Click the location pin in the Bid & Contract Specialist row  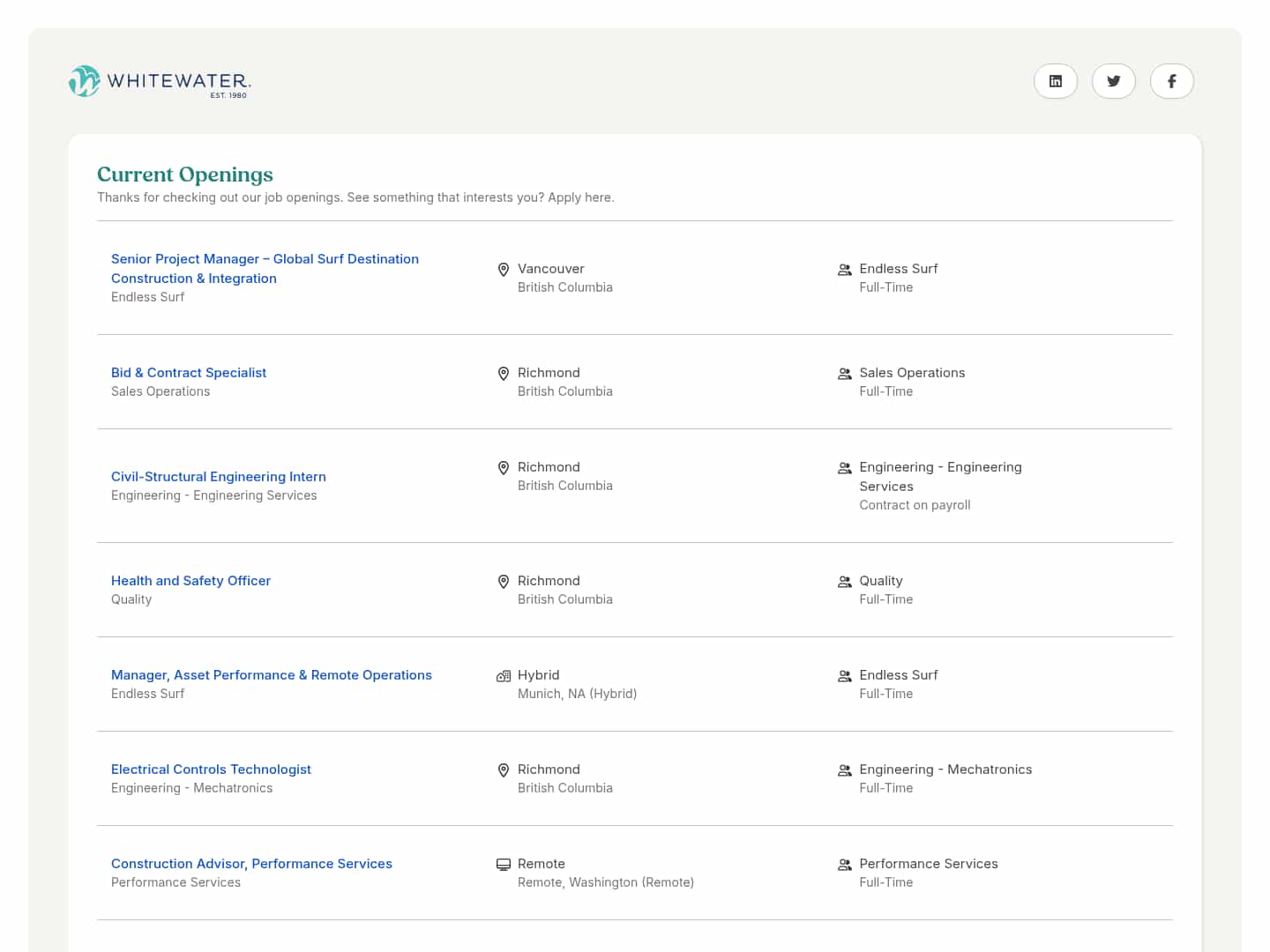(x=504, y=374)
